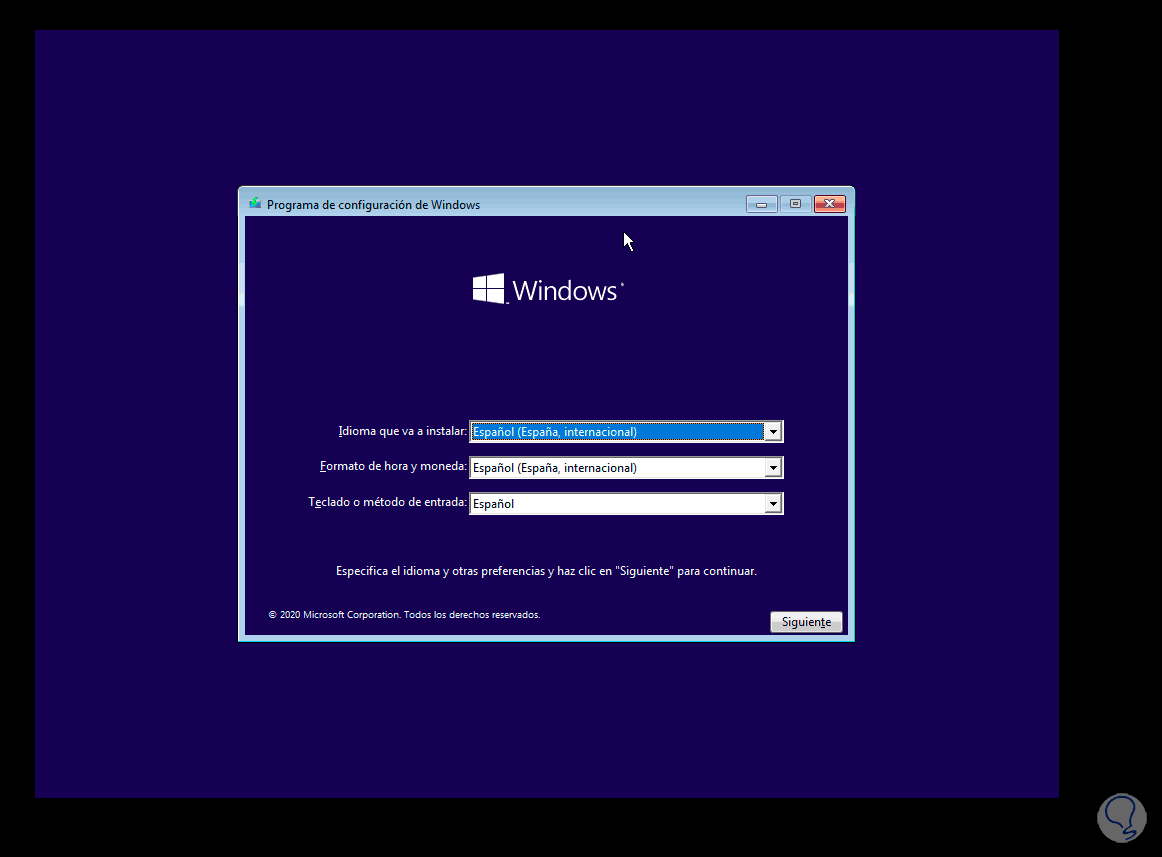
Task: Click the instruction text about choosing preferences
Action: (546, 570)
